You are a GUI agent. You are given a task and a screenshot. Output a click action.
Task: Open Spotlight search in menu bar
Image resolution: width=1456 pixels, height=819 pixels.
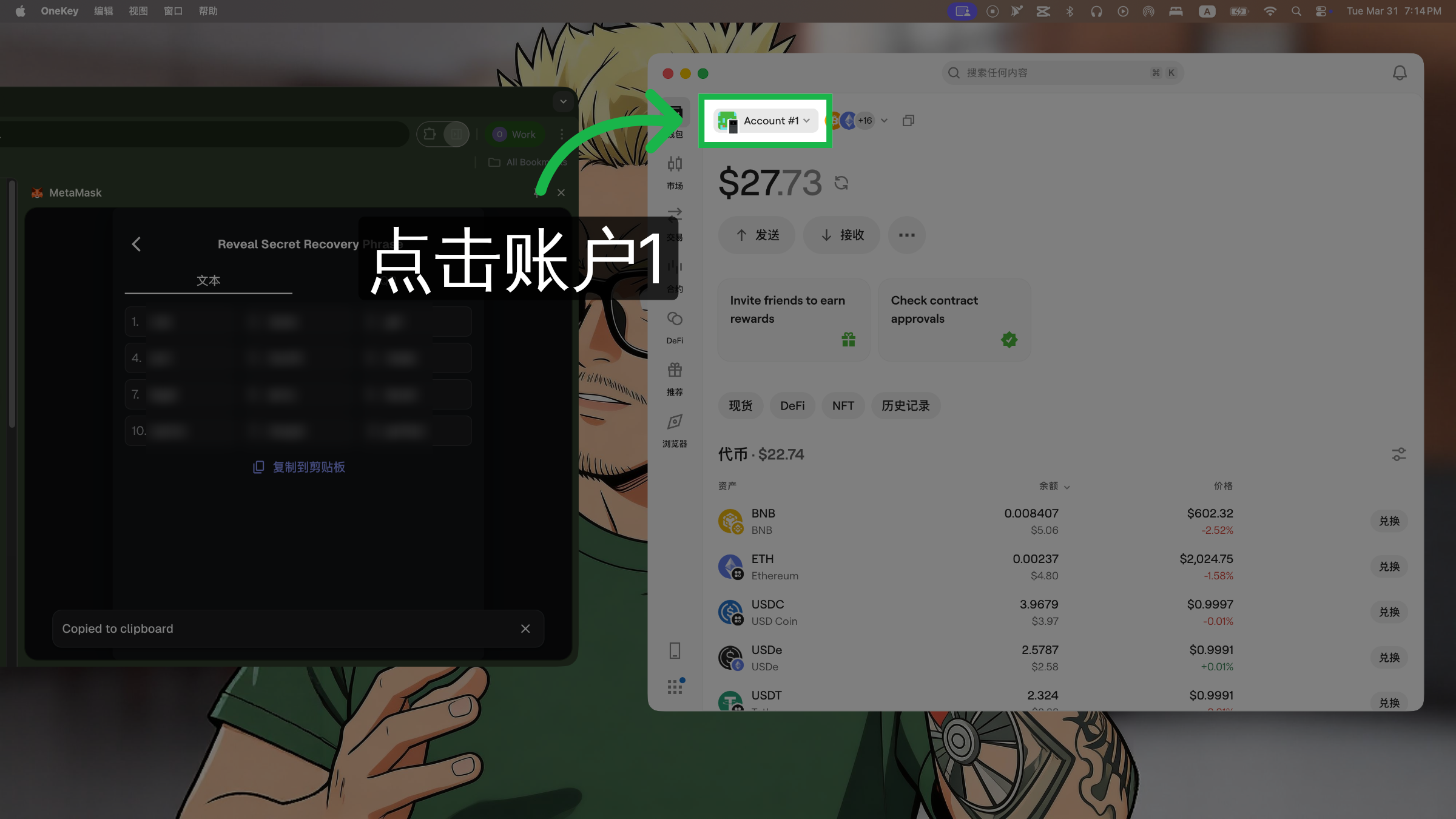(1296, 11)
